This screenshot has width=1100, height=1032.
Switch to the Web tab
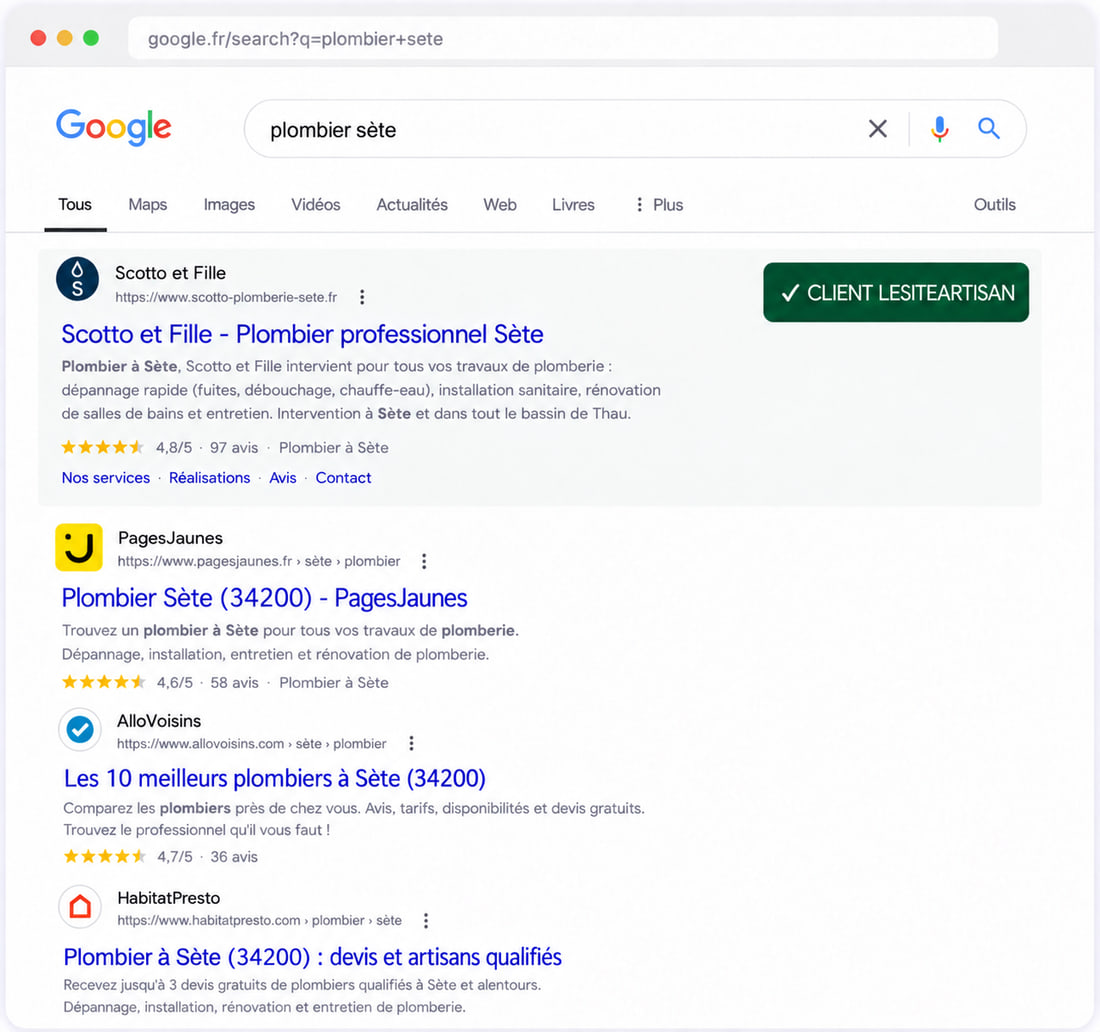(x=499, y=205)
